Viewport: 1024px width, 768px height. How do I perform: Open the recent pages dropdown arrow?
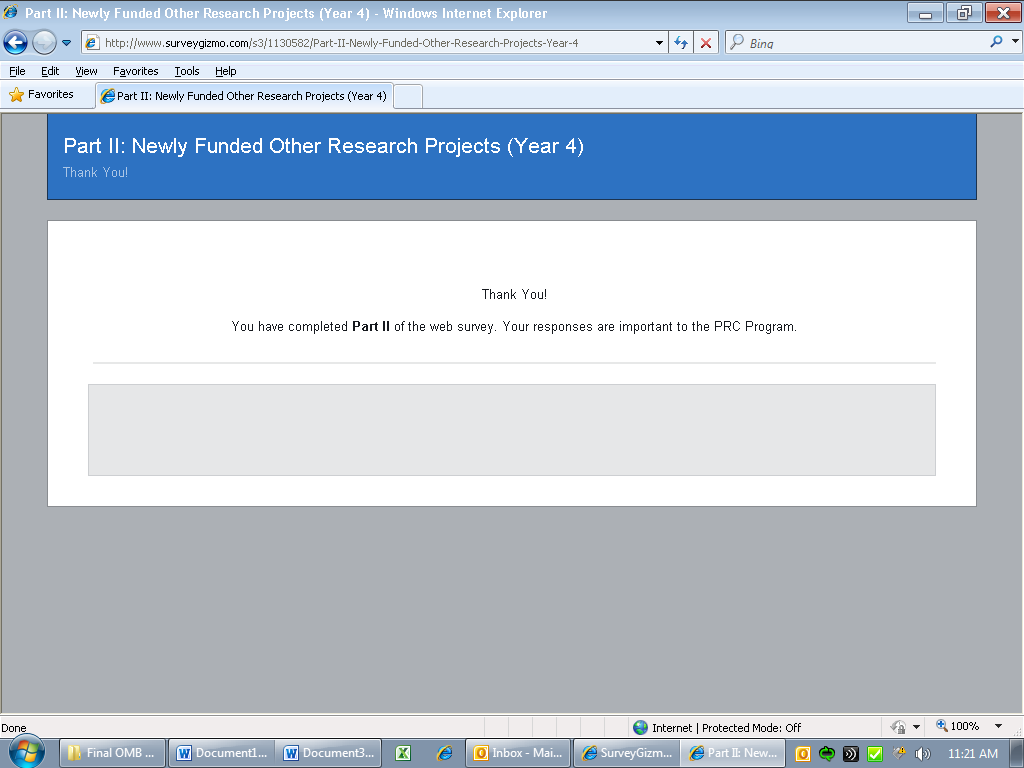[67, 43]
